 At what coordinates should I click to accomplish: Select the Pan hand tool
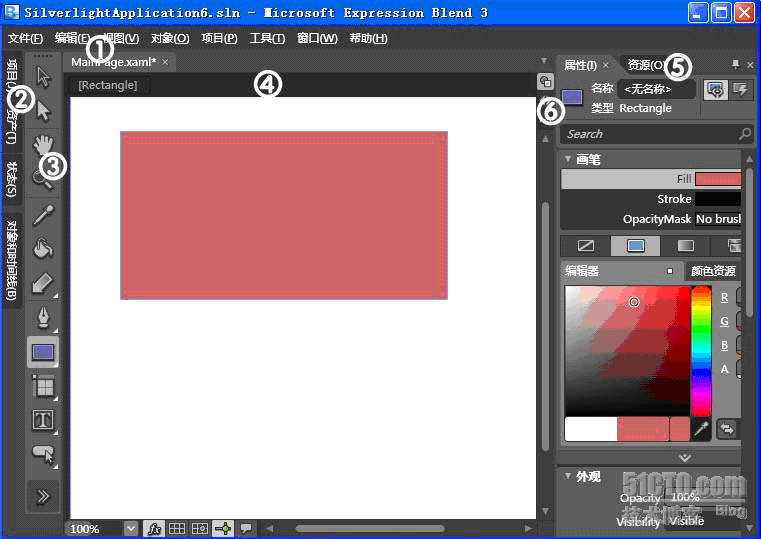43,144
